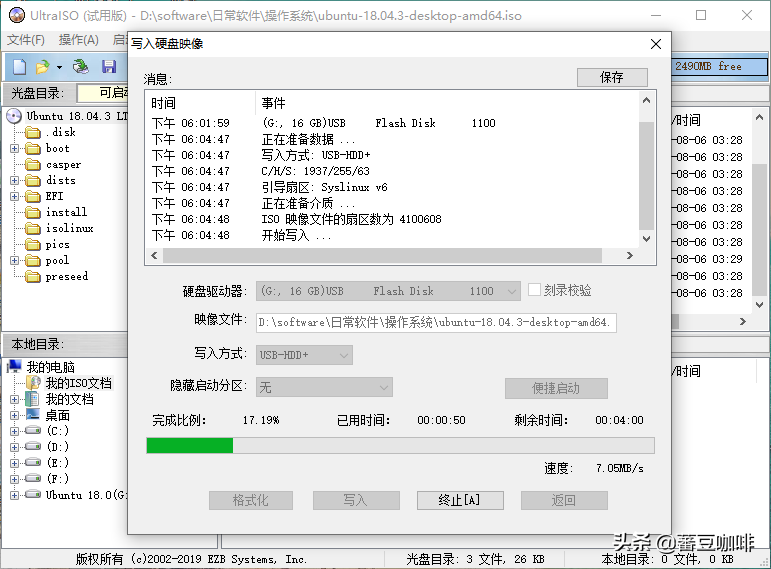Select the preseed folder icon

coord(33,276)
